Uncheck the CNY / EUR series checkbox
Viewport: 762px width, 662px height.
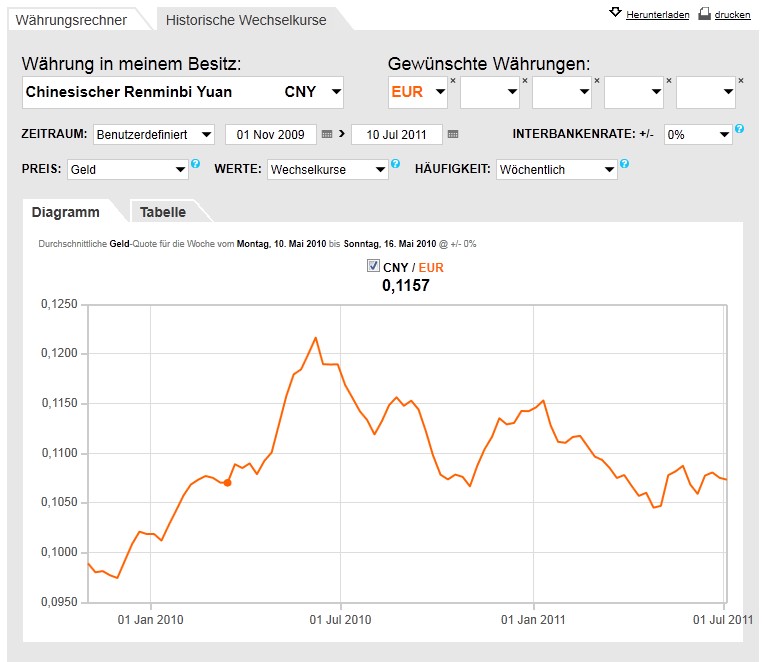pyautogui.click(x=374, y=266)
